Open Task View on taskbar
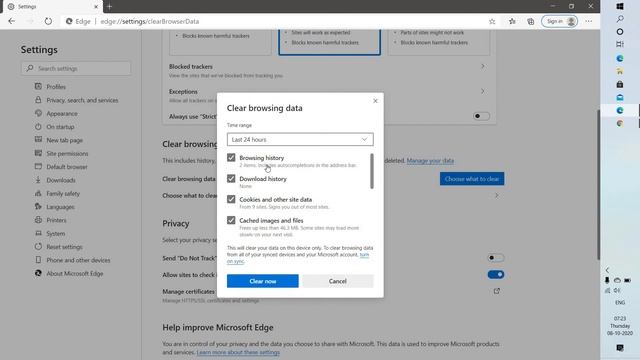This screenshot has width=640, height=360. click(x=620, y=44)
